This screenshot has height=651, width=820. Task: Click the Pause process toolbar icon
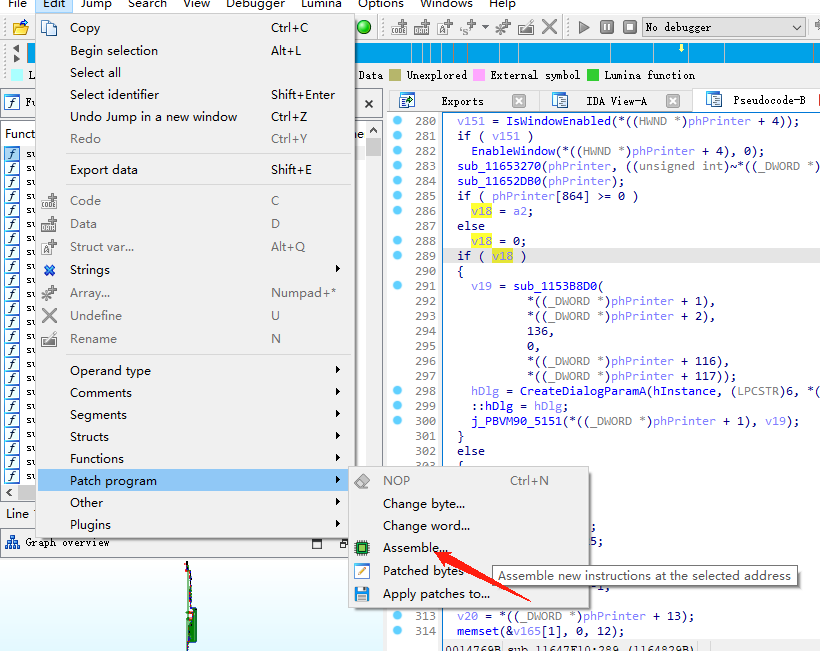607,27
